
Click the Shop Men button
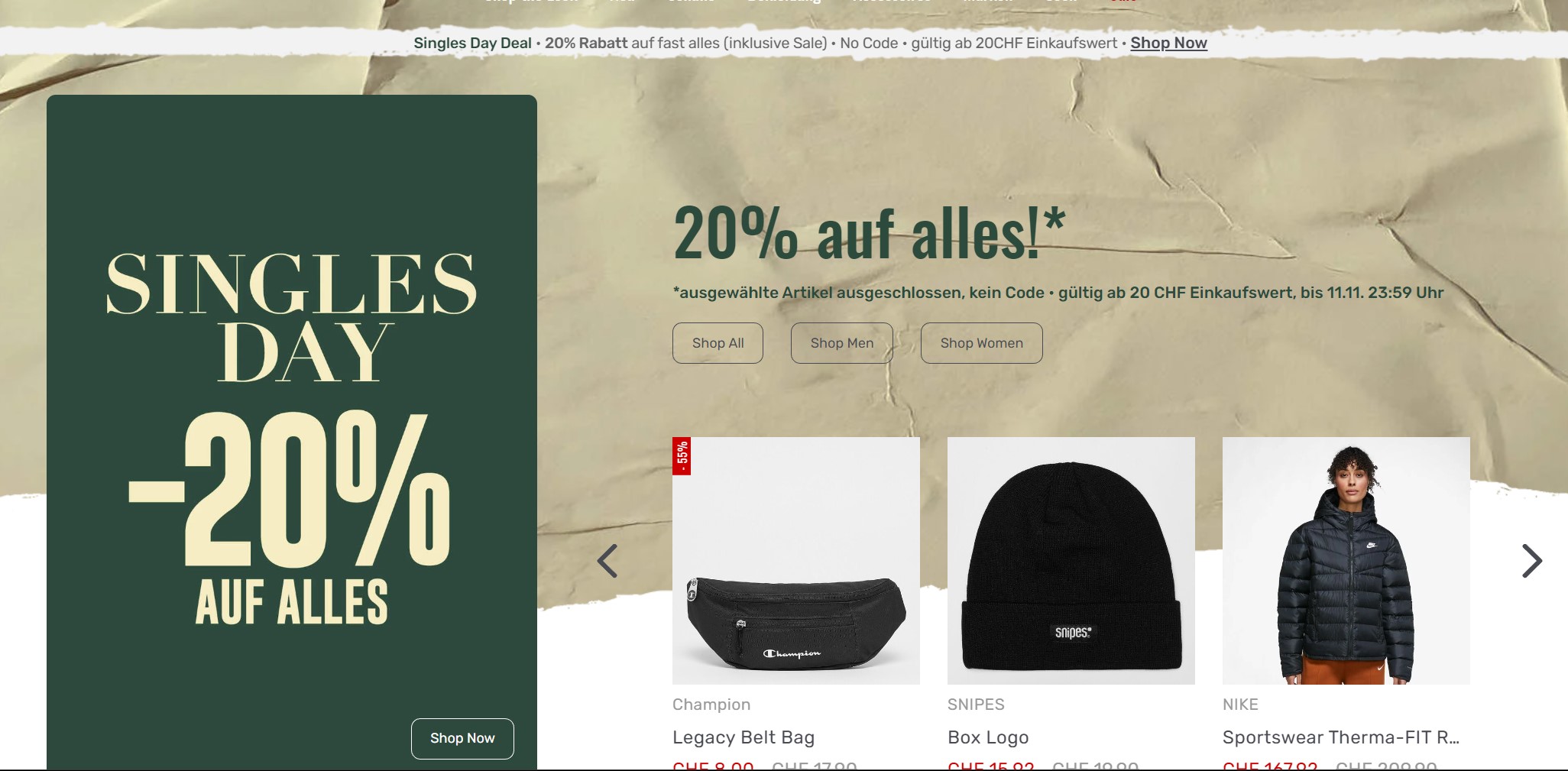click(x=842, y=343)
